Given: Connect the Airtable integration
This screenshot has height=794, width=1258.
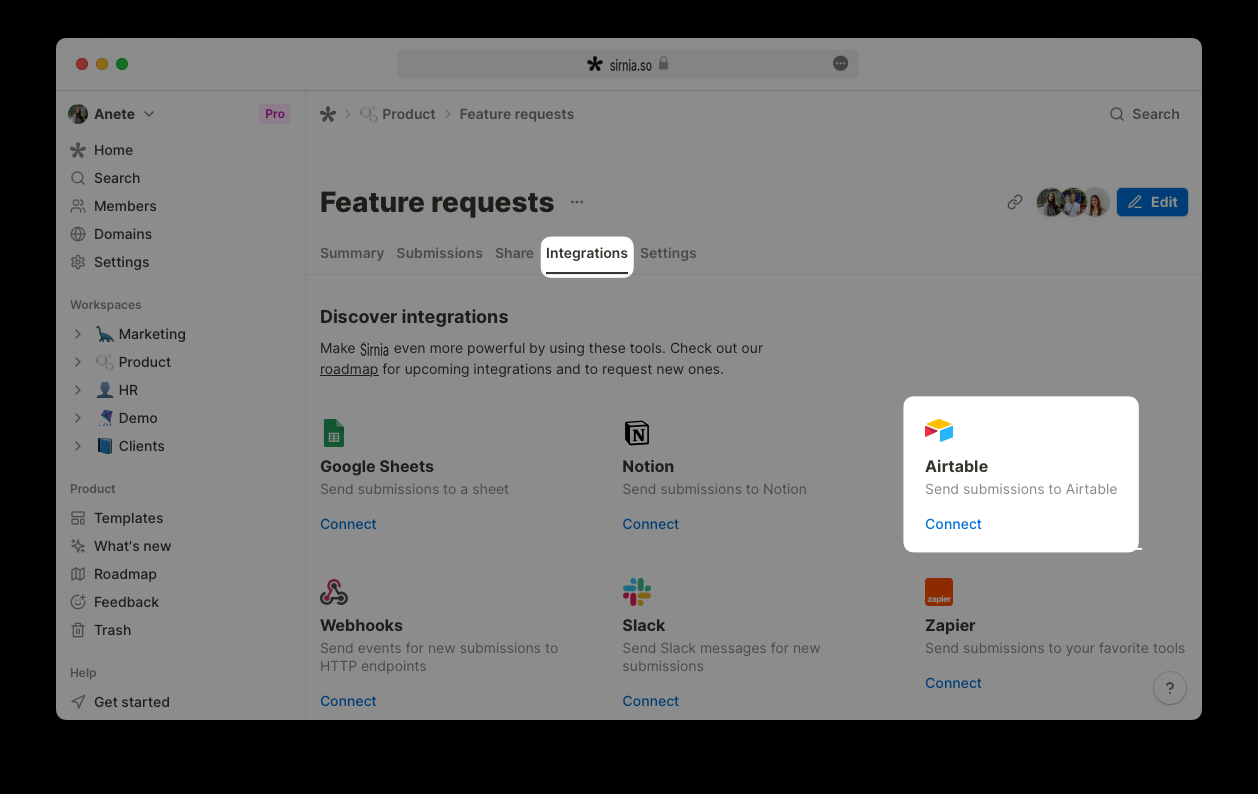Looking at the screenshot, I should pyautogui.click(x=953, y=524).
